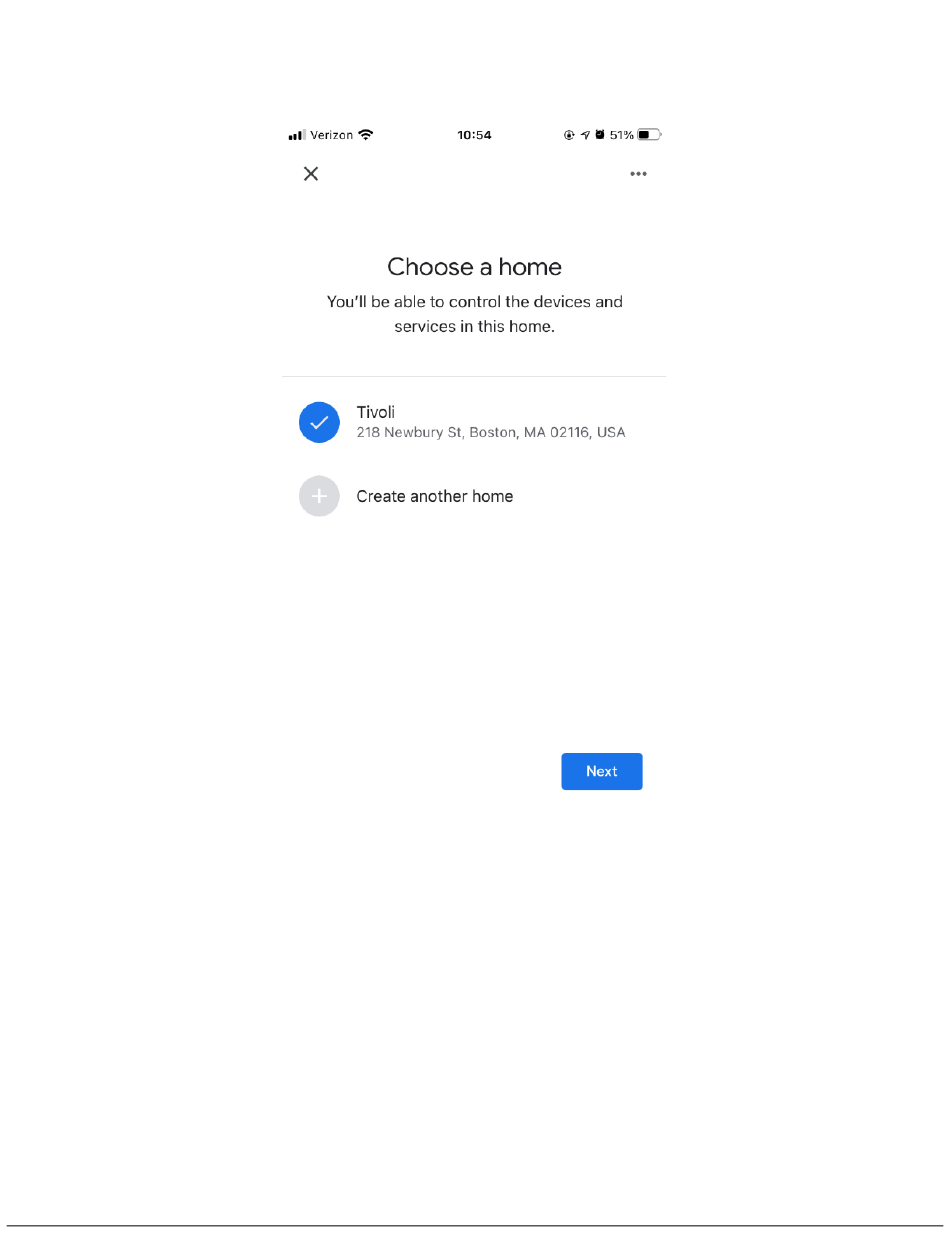Tap the cellular signal bars icon
This screenshot has height=1260, width=950.
coord(297,135)
